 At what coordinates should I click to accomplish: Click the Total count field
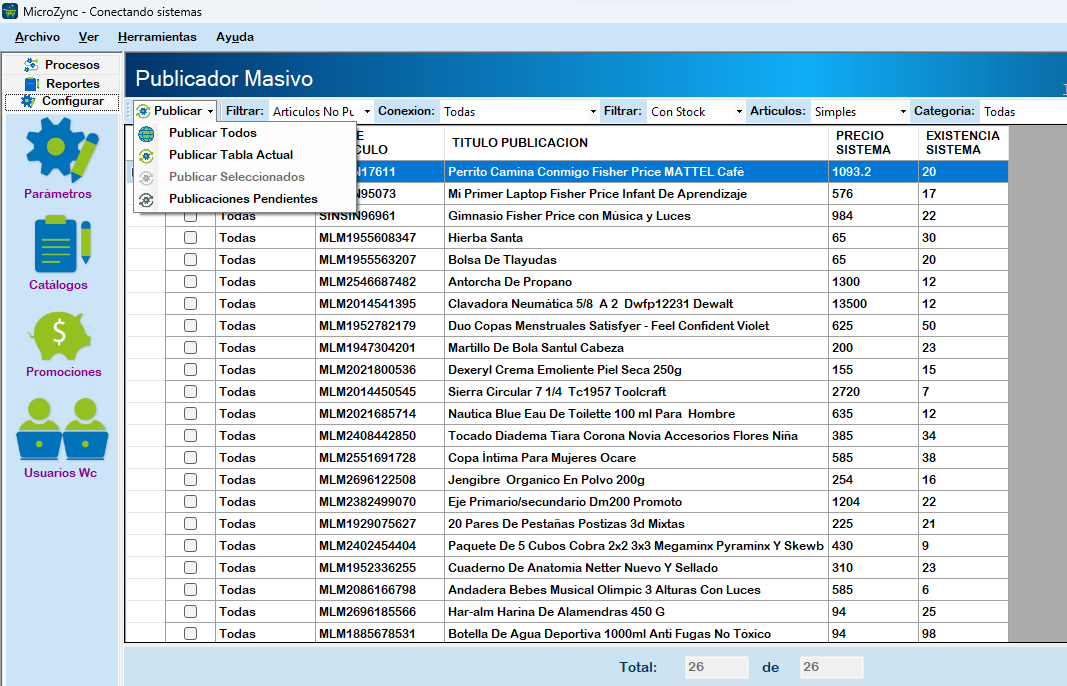pos(716,667)
